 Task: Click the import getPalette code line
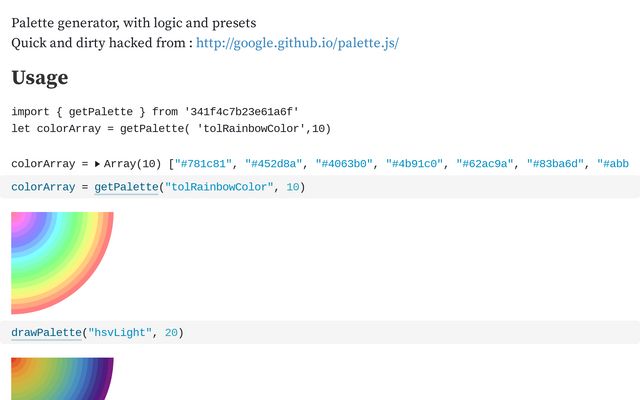pyautogui.click(x=155, y=112)
